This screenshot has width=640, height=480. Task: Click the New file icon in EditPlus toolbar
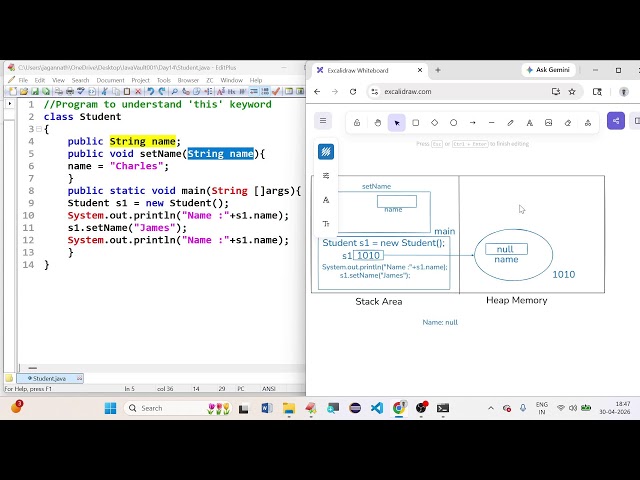pyautogui.click(x=13, y=91)
